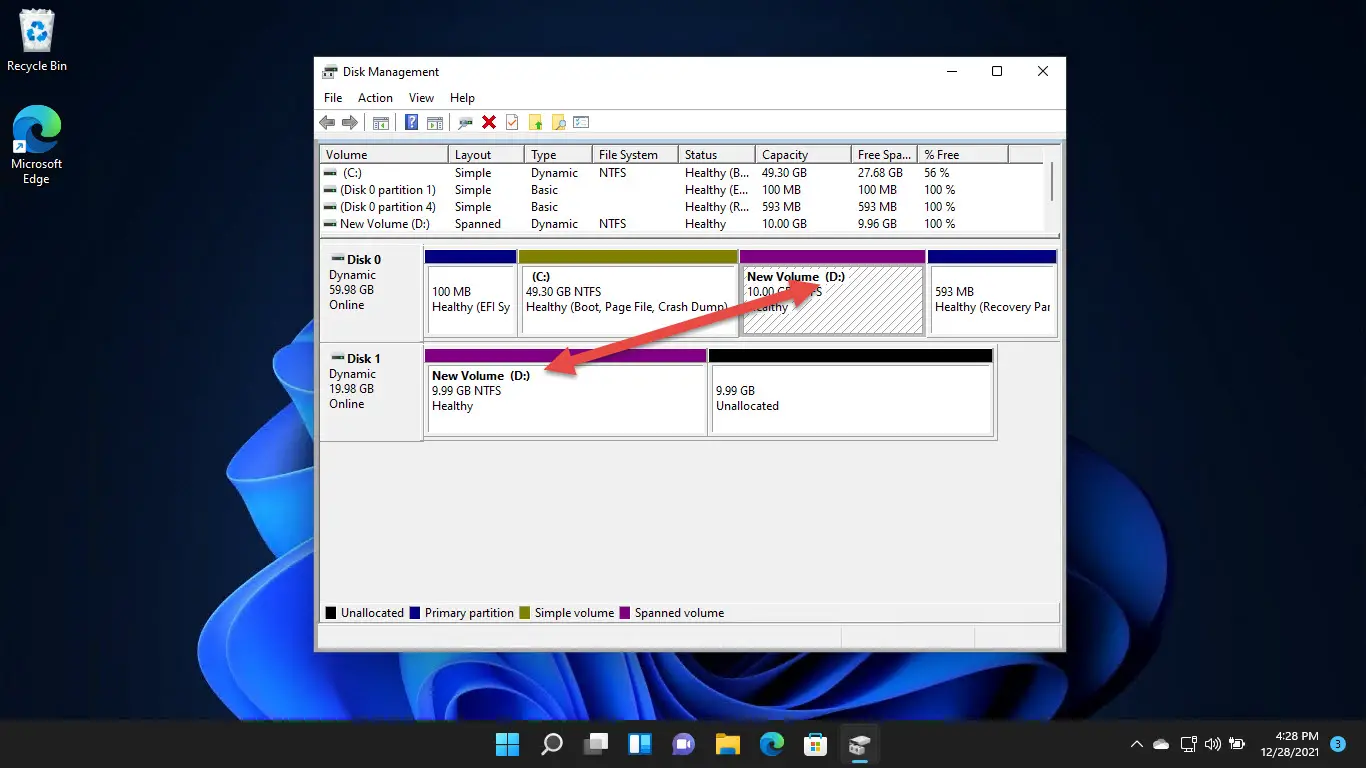Click the checklist view settings toolbar icon

(x=582, y=122)
